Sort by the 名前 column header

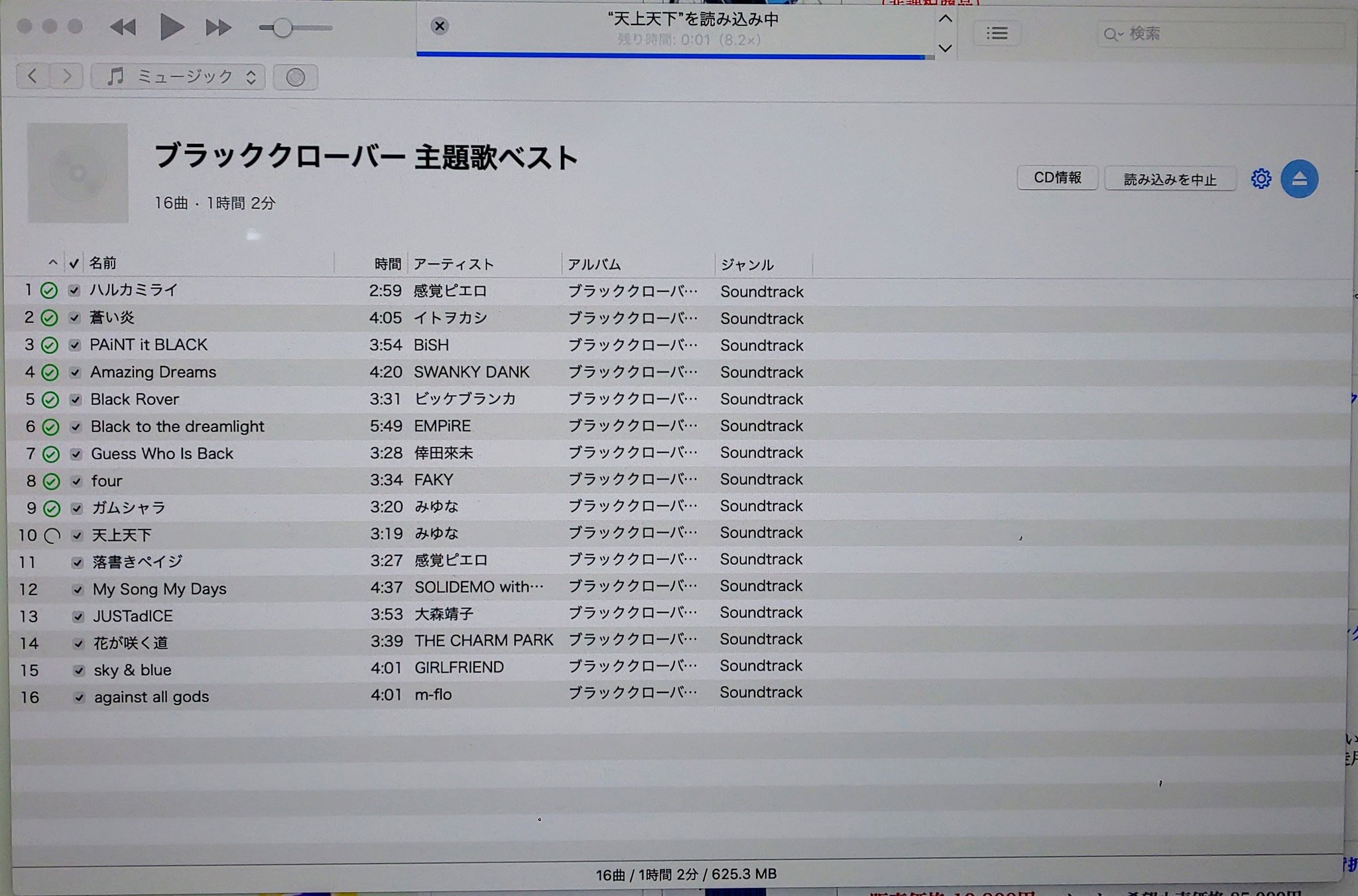click(103, 263)
